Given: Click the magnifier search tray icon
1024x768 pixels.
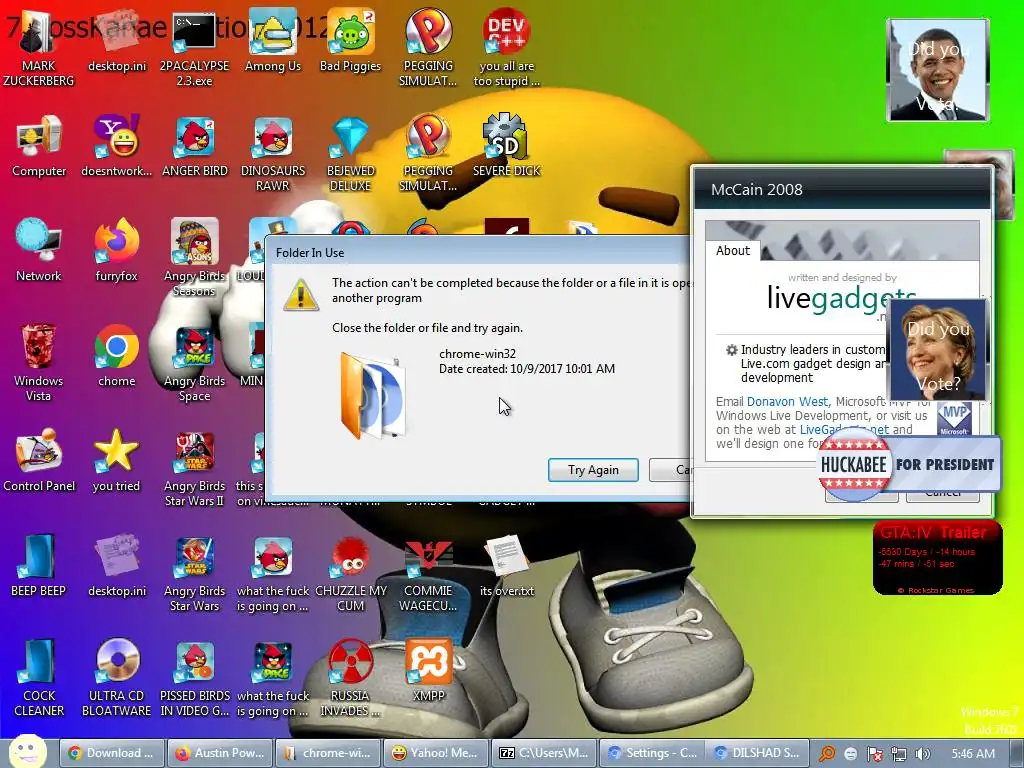Looking at the screenshot, I should (x=827, y=754).
